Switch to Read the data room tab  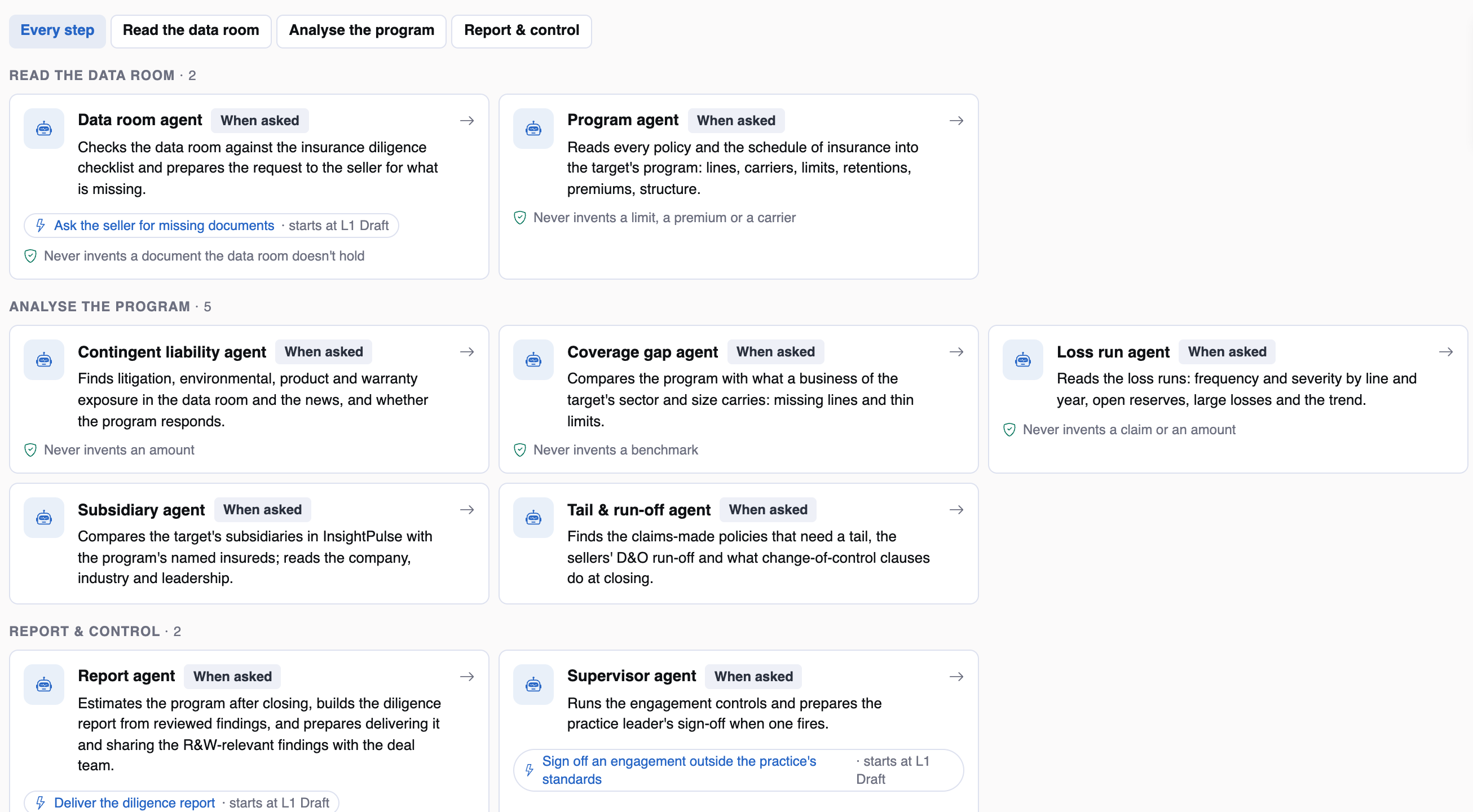point(191,31)
